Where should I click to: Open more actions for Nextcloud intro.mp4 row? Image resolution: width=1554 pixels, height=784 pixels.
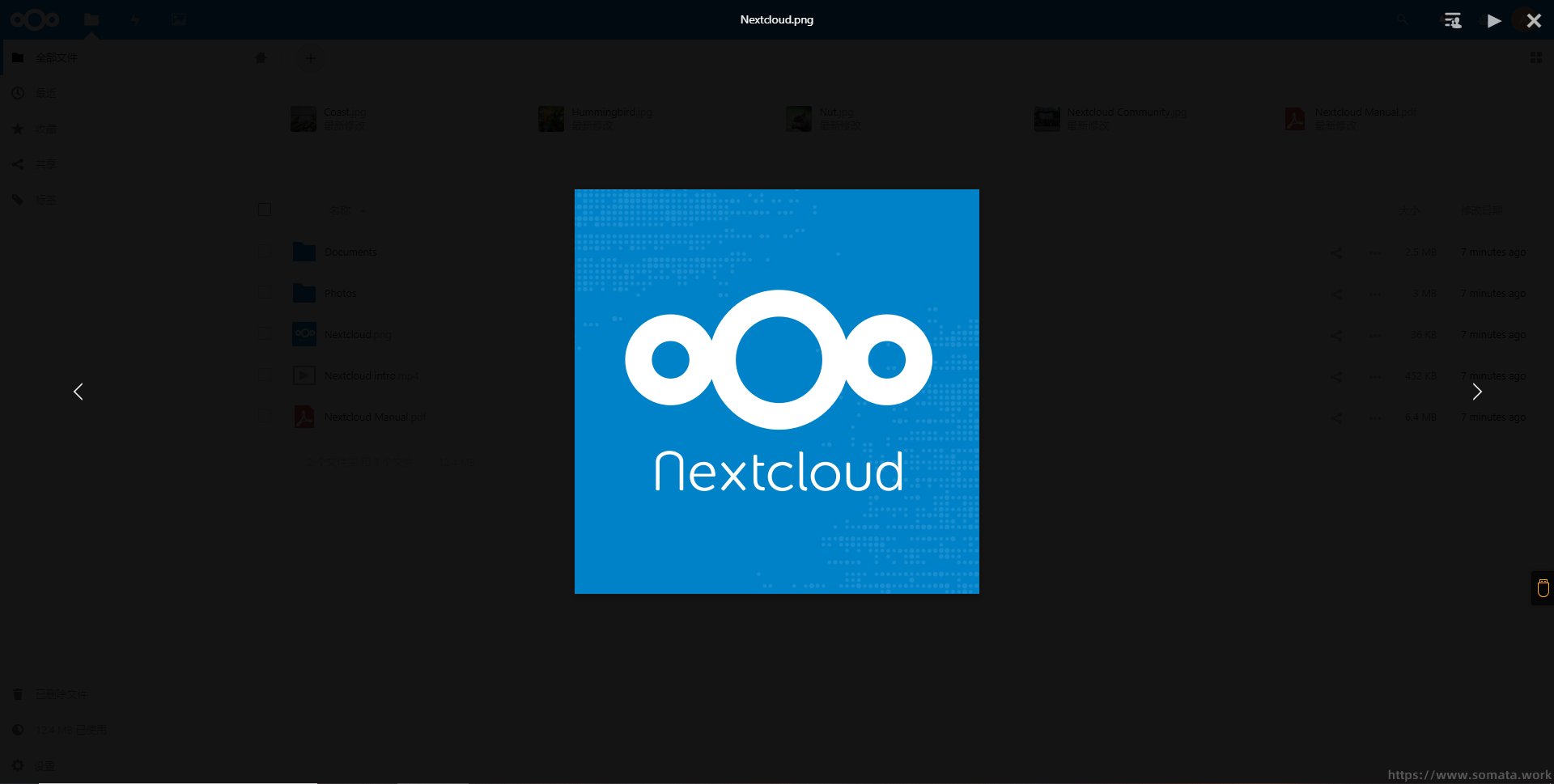tap(1375, 376)
